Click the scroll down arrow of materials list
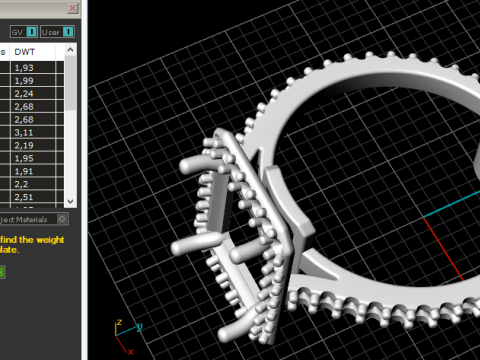 [70, 201]
